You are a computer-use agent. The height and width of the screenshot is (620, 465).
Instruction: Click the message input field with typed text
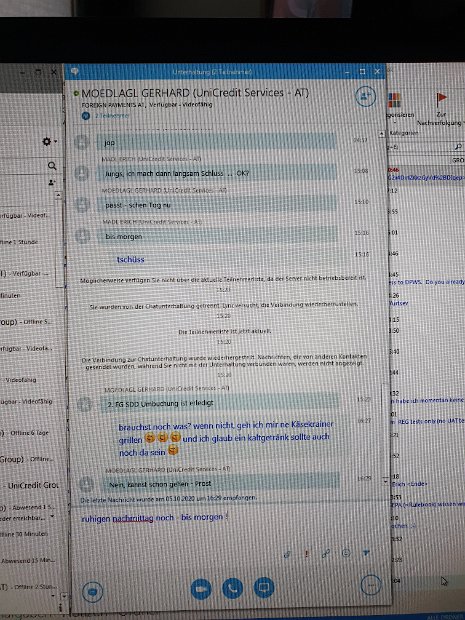227,528
